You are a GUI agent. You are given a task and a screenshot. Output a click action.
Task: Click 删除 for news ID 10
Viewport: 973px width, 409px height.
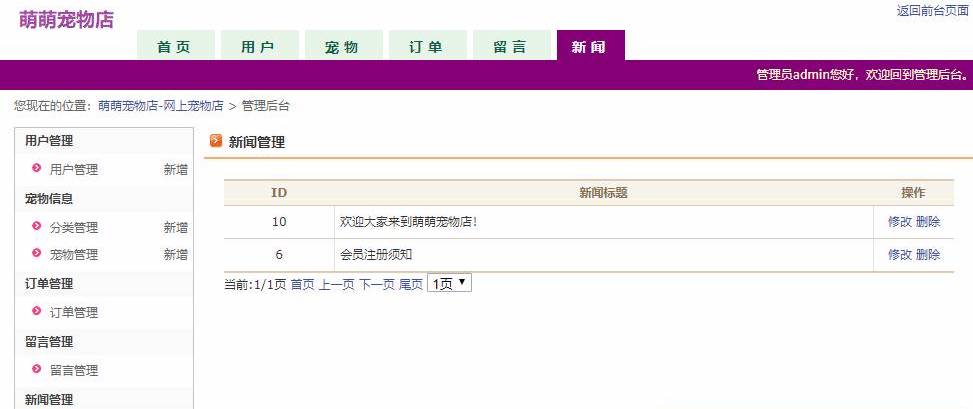tap(928, 222)
